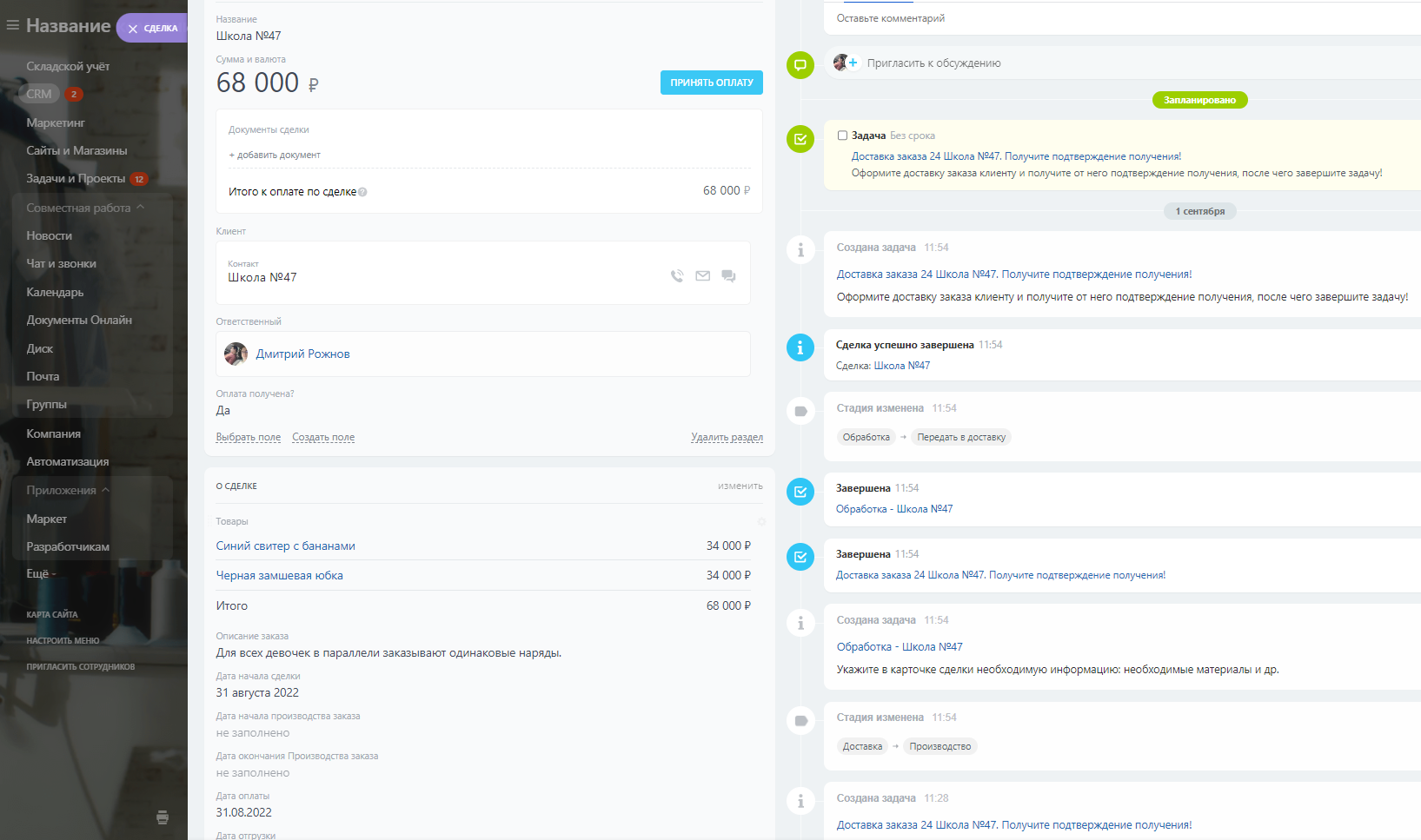Image resolution: width=1421 pixels, height=840 pixels.
Task: Click the gear icon beside Товары
Action: tap(761, 522)
